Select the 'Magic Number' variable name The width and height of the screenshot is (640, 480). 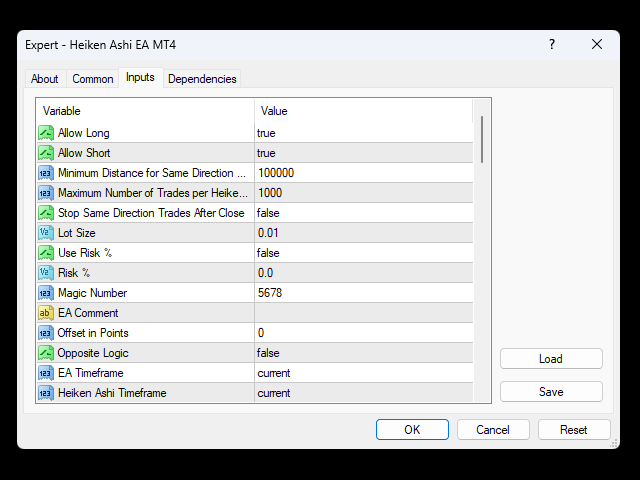click(x=93, y=293)
